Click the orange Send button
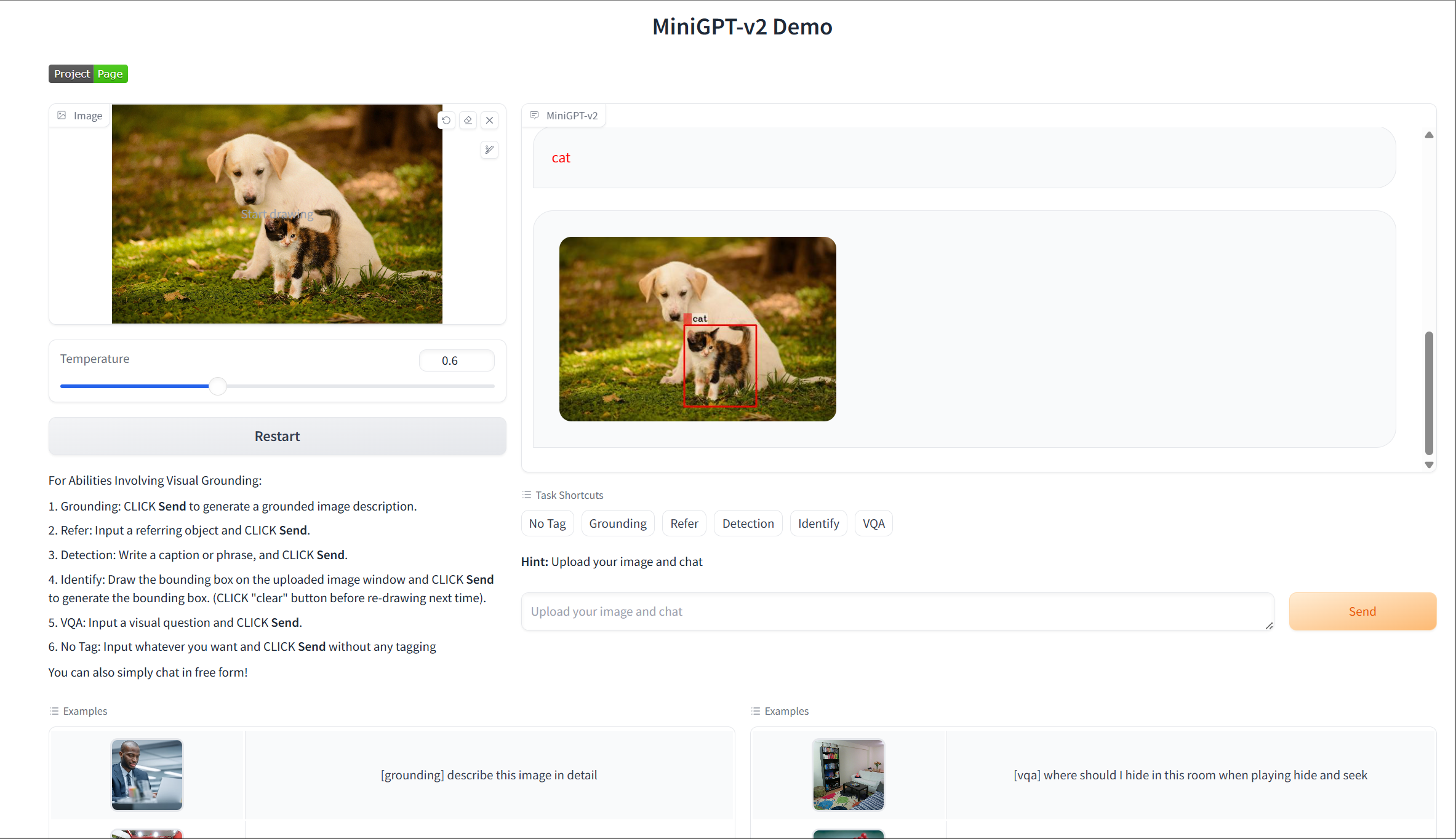This screenshot has height=839, width=1456. point(1362,611)
